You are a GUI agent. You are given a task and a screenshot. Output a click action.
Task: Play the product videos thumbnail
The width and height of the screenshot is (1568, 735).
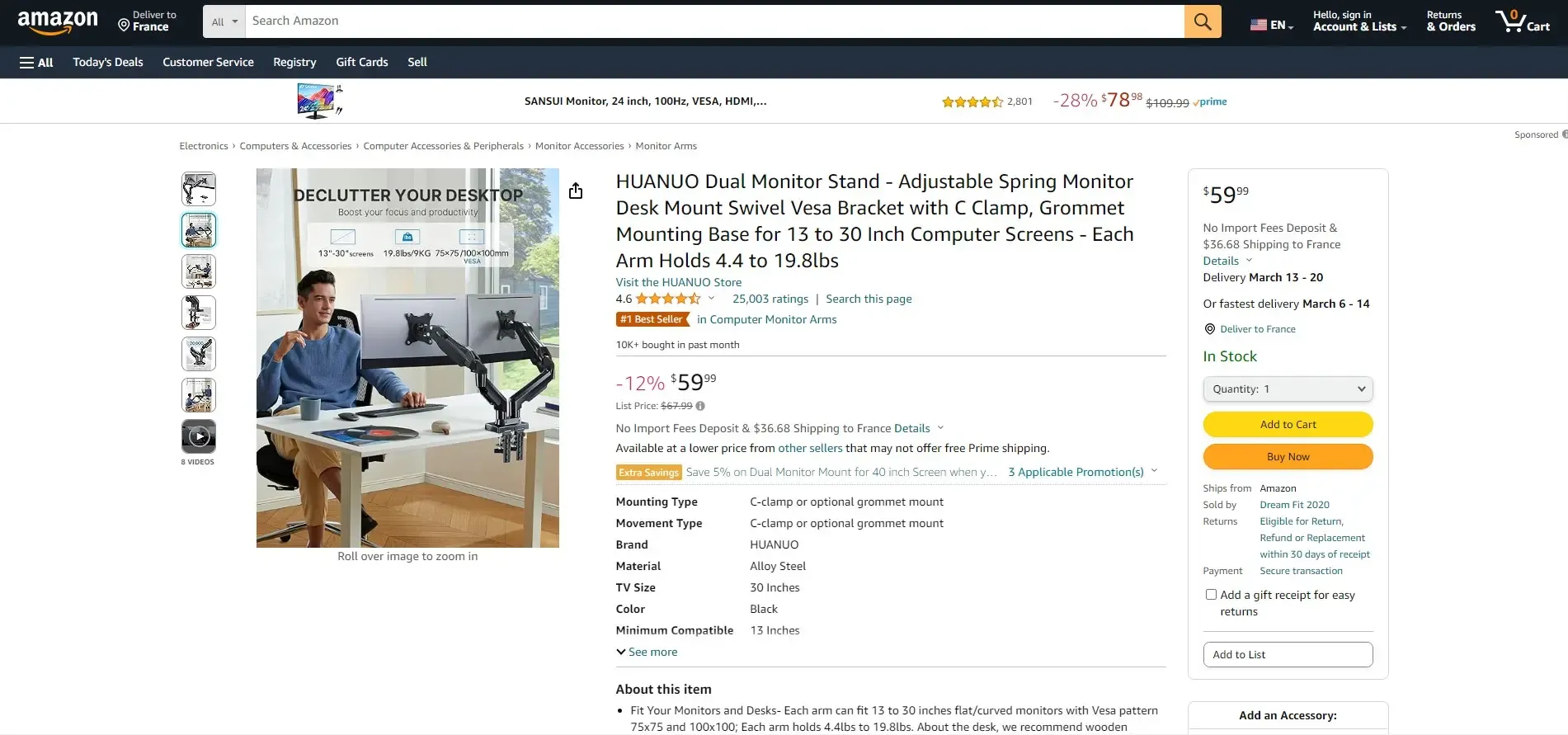(x=199, y=436)
